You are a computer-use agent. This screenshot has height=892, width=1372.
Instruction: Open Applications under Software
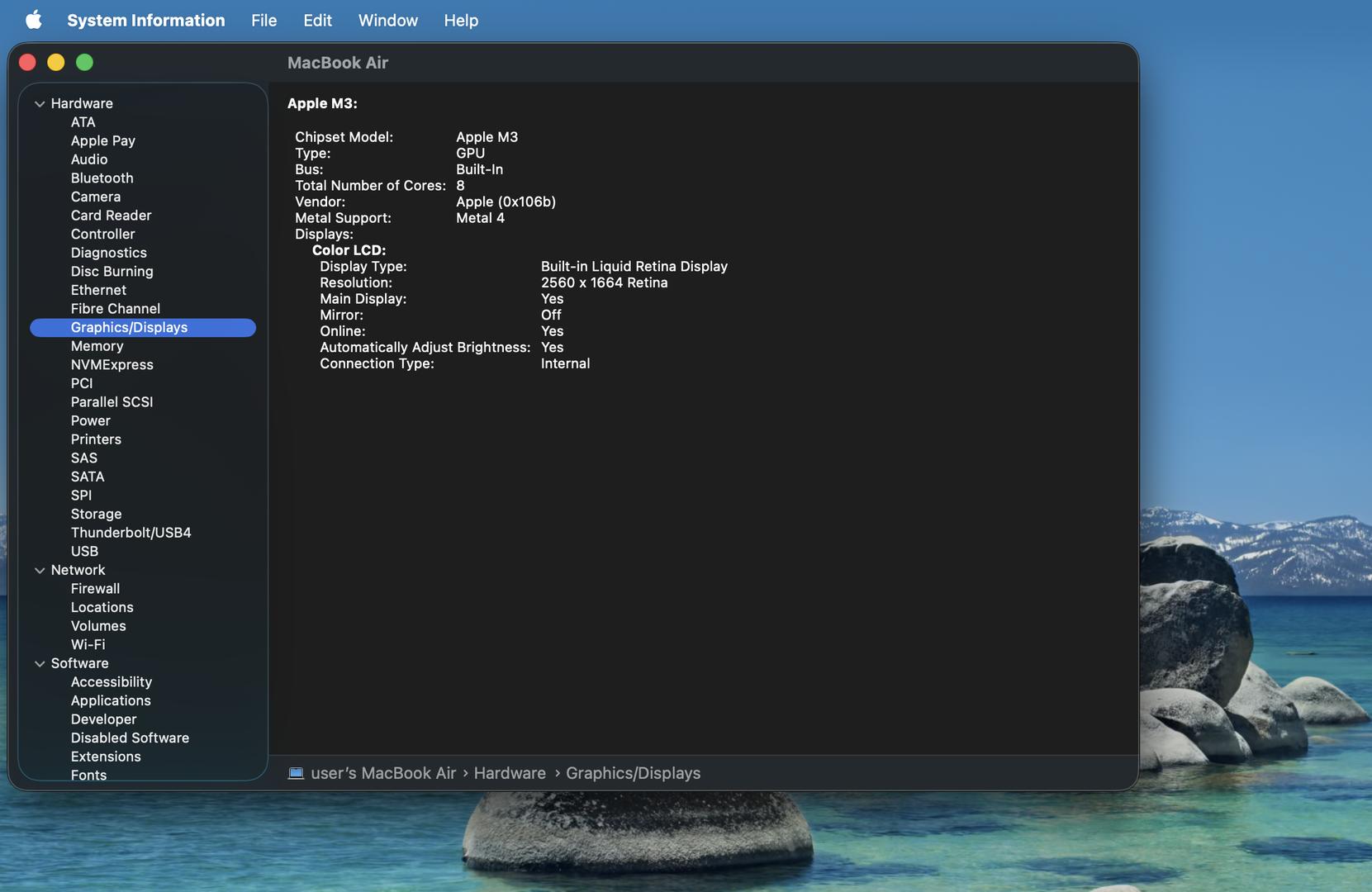coord(111,700)
